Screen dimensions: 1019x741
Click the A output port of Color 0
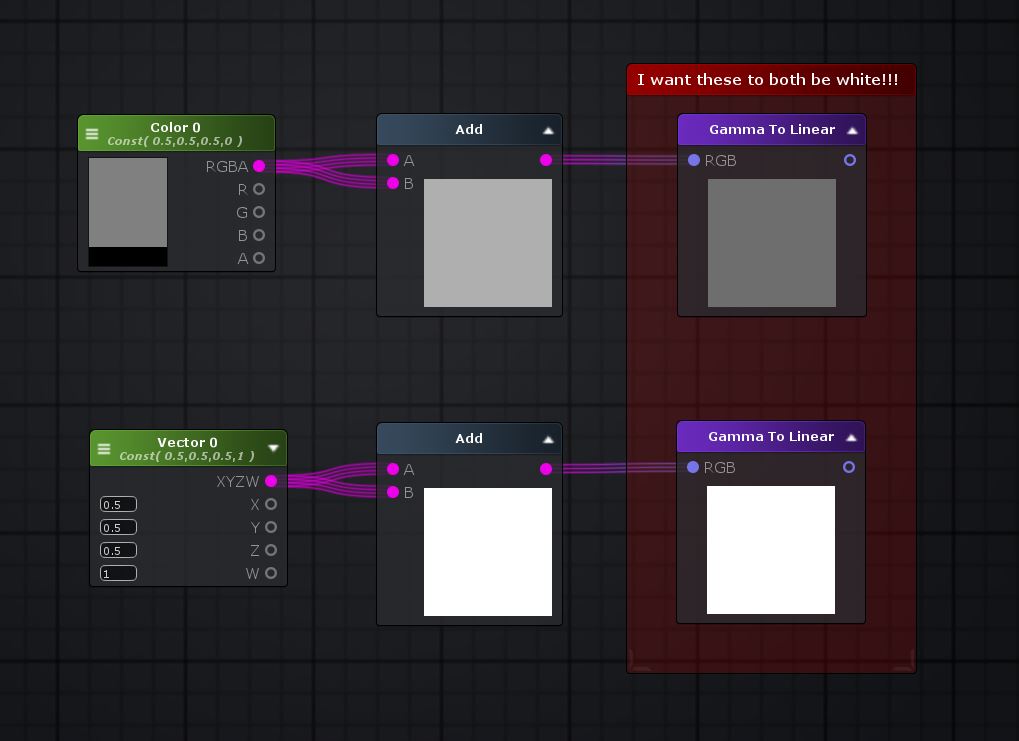point(259,258)
